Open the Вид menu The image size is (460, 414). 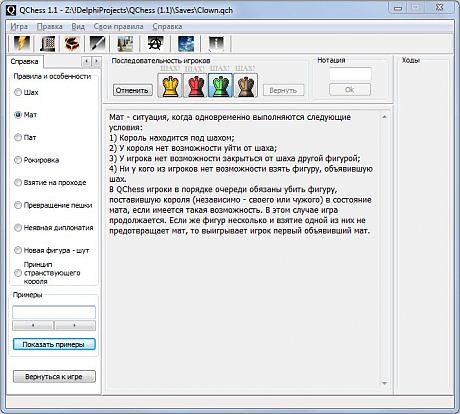78,26
